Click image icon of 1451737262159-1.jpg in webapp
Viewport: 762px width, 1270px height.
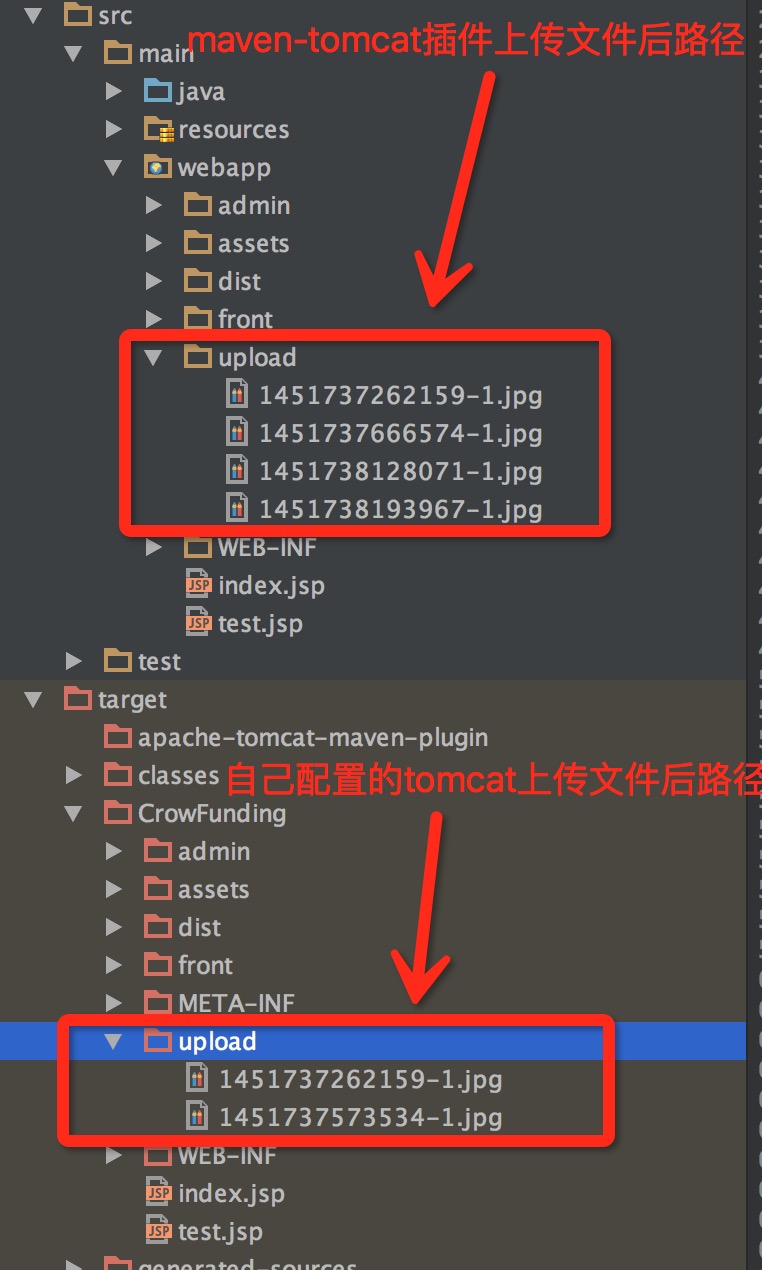(x=236, y=395)
